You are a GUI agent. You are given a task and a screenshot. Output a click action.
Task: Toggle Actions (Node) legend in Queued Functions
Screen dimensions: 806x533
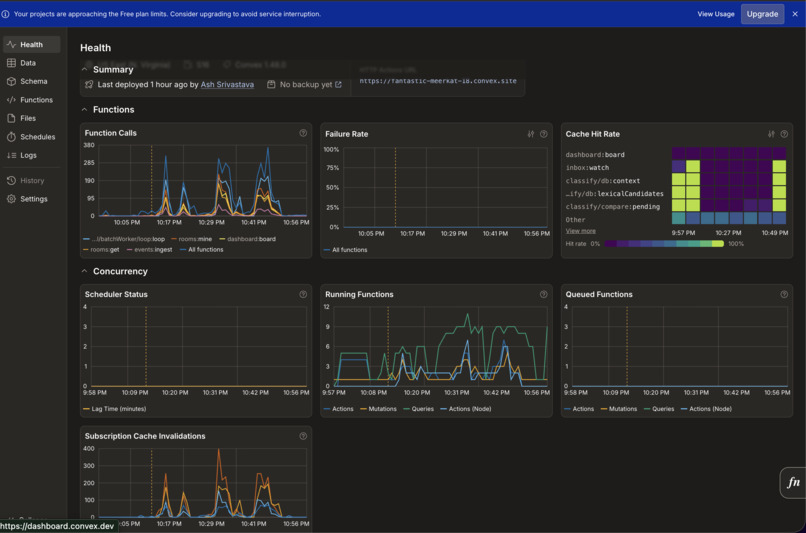tap(706, 409)
